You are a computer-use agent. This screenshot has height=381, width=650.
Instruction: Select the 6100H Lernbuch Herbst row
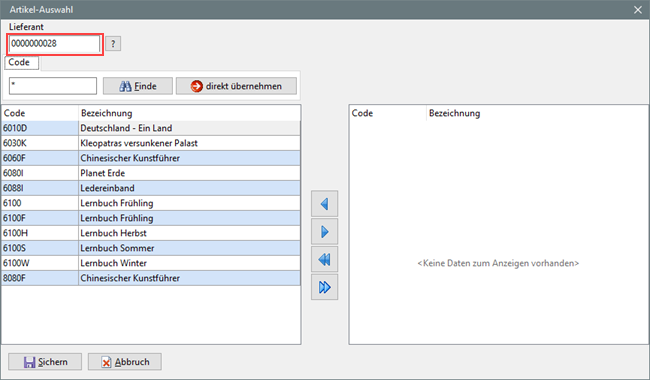[151, 233]
